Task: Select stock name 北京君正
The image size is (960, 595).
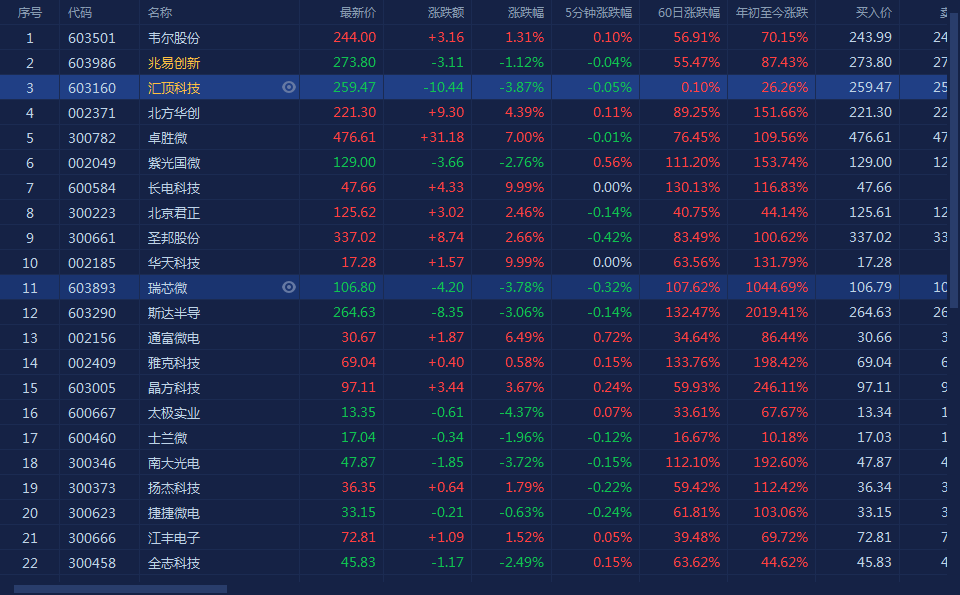Action: pos(174,213)
